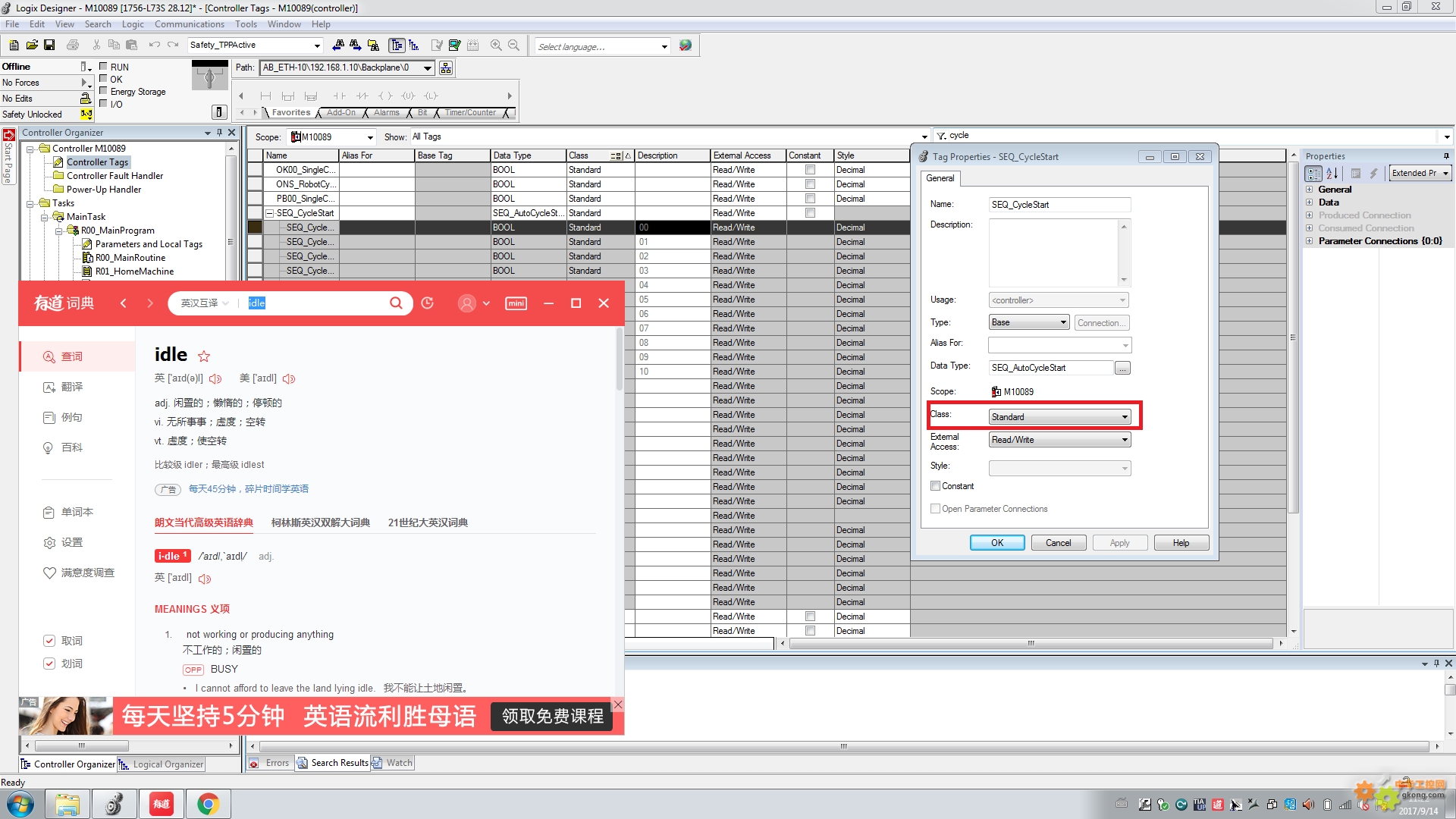The image size is (1456, 819).
Task: Click Help in Tag Properties dialog
Action: click(x=1181, y=543)
